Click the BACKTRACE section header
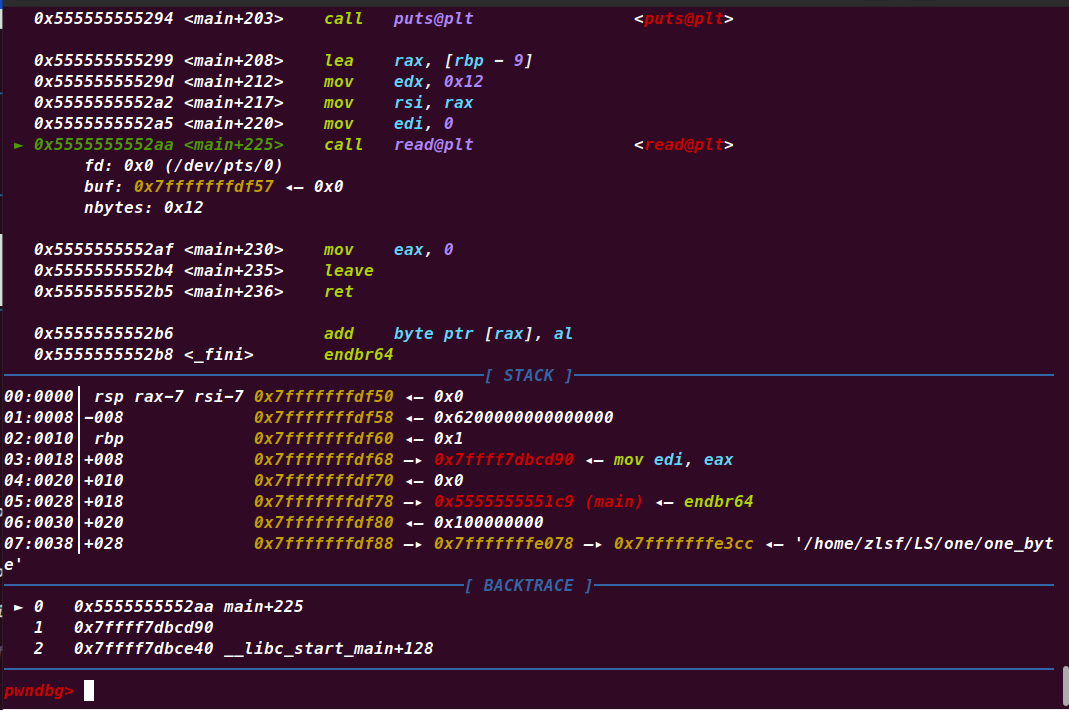The image size is (1069, 710). [528, 586]
